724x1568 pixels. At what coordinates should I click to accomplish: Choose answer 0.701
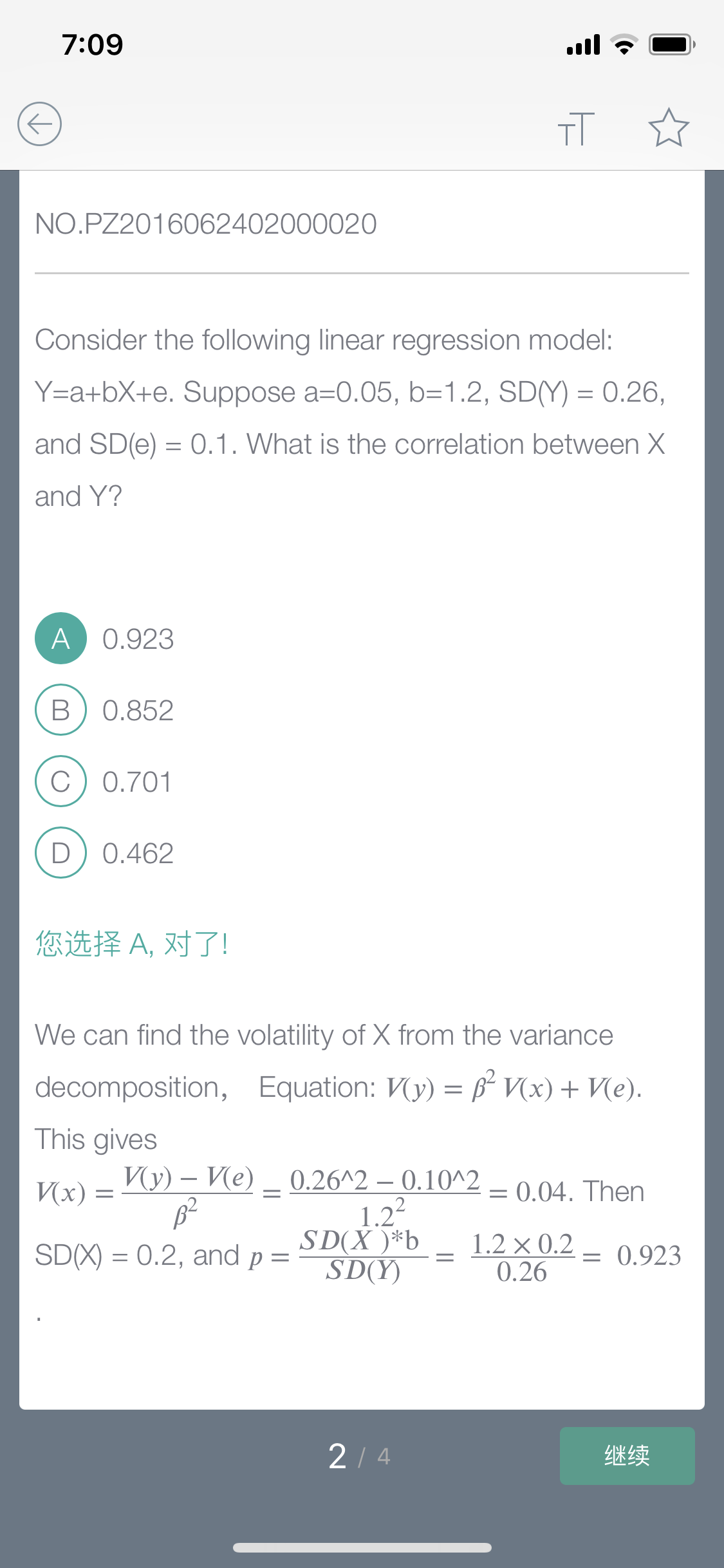[137, 782]
